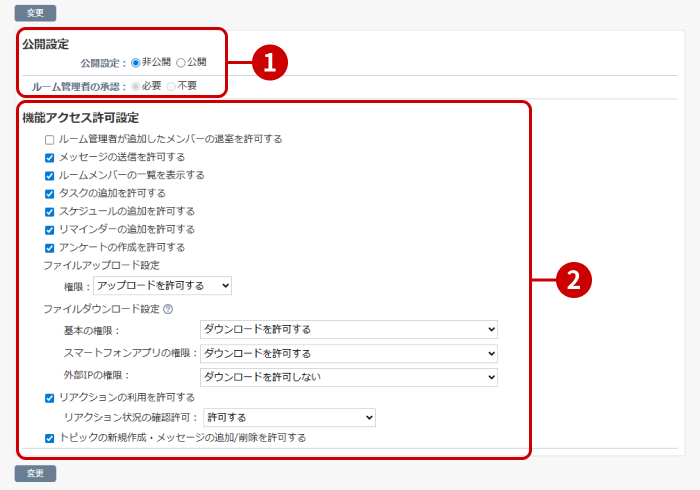Choose 不要 for room admin approval

(172, 86)
